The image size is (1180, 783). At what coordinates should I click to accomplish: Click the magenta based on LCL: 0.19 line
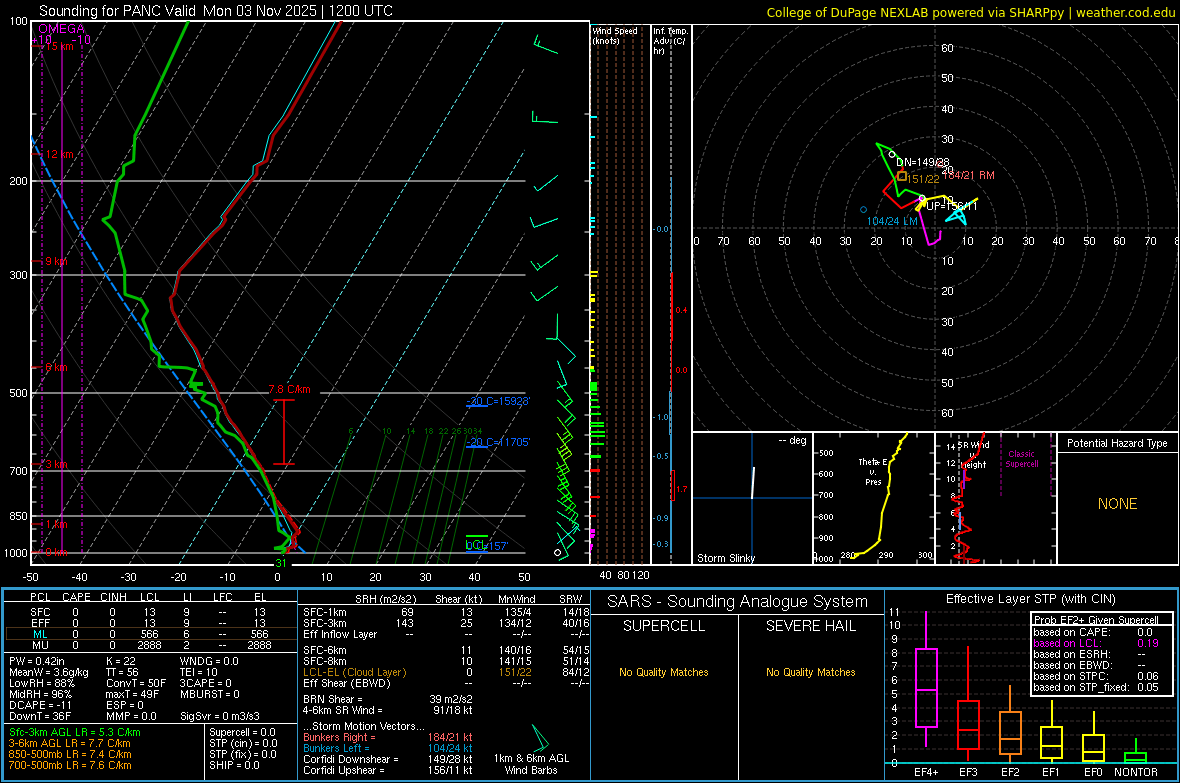[1096, 643]
